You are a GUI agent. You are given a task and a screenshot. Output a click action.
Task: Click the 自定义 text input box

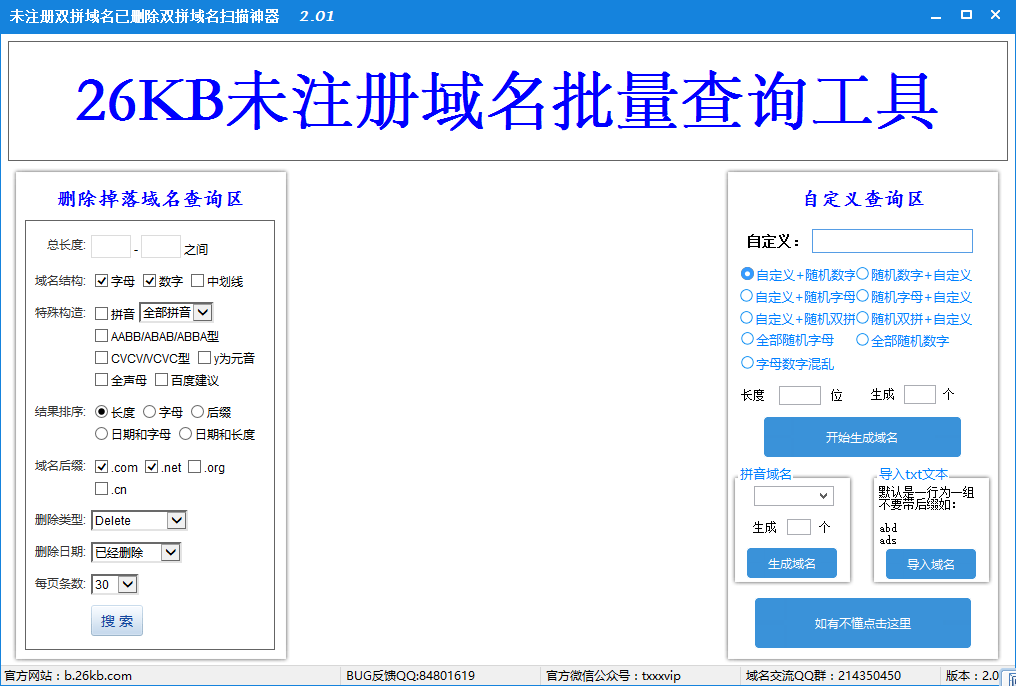tap(892, 241)
